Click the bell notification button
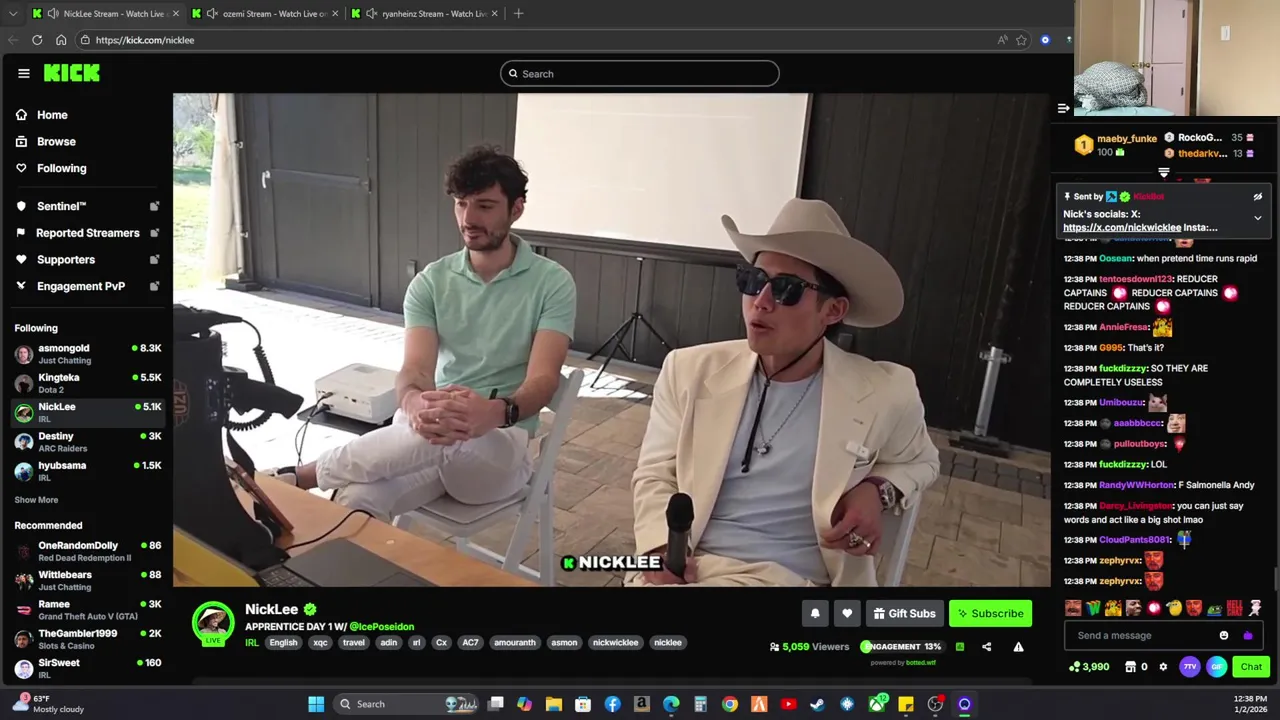 tap(815, 614)
